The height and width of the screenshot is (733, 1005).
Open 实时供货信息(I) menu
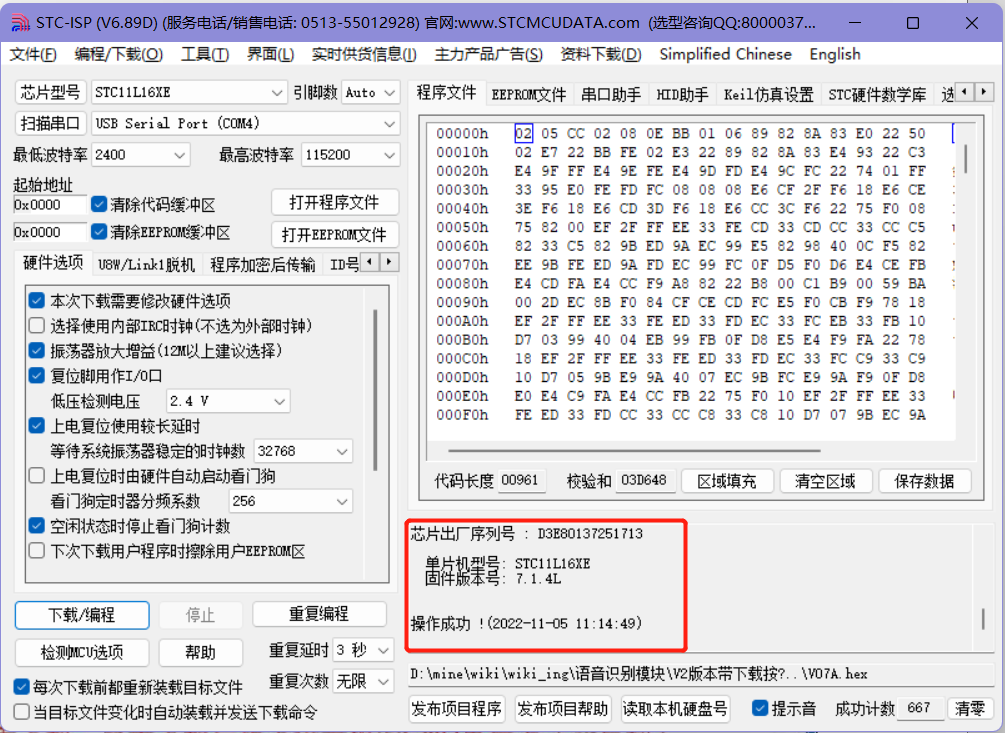tap(364, 54)
